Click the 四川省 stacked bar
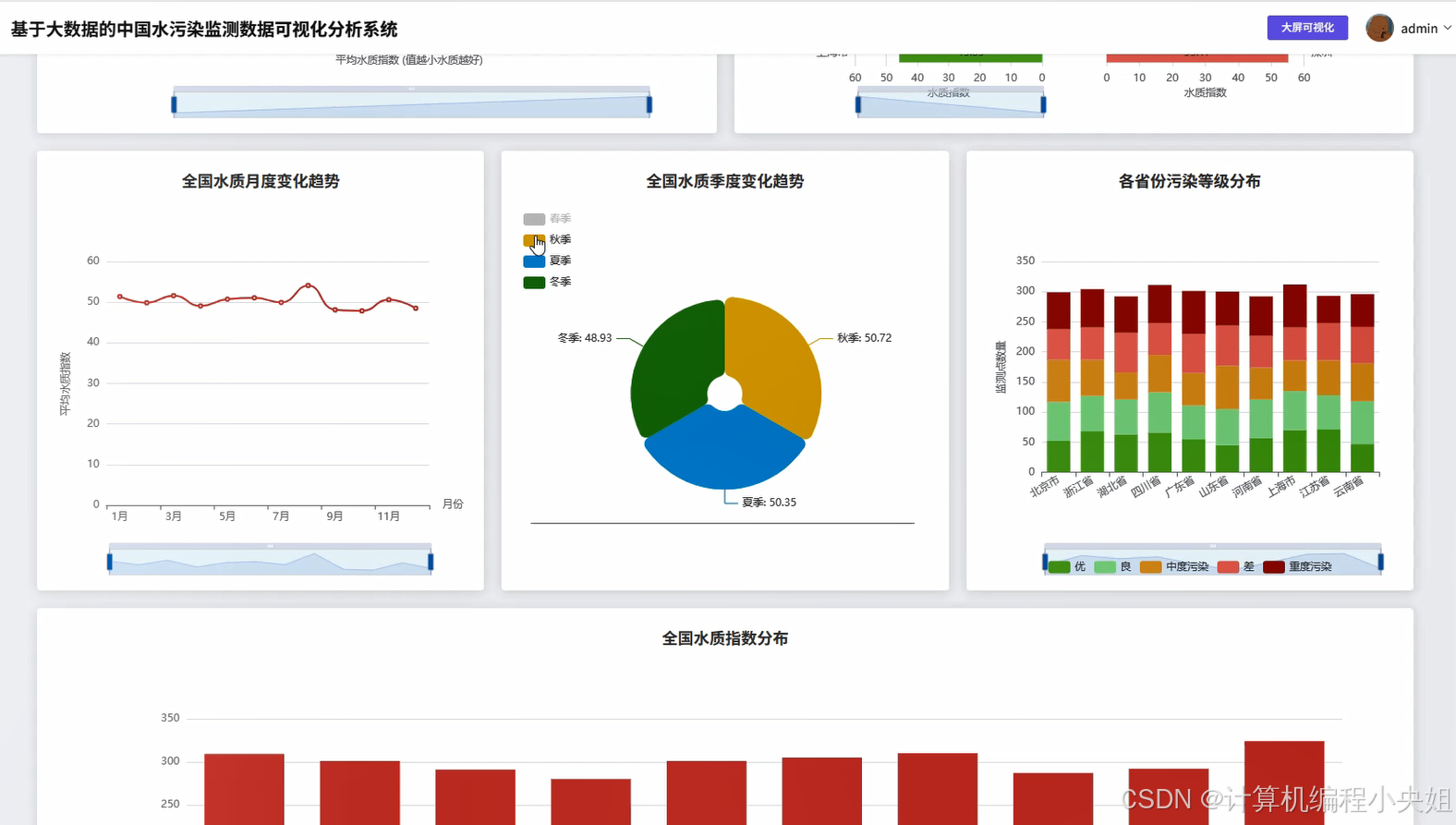 tap(1159, 379)
